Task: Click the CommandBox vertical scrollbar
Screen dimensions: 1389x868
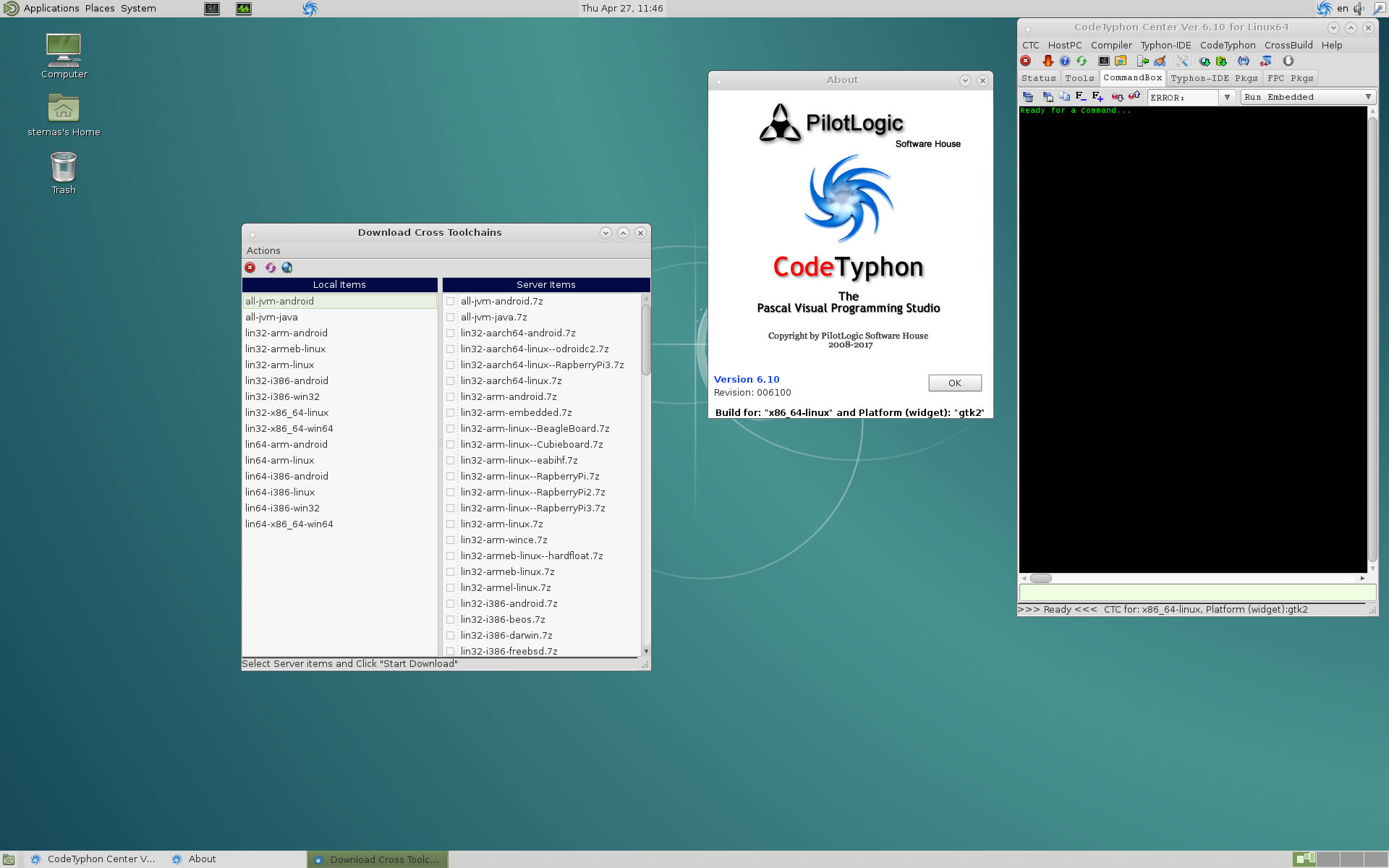Action: [x=1372, y=339]
